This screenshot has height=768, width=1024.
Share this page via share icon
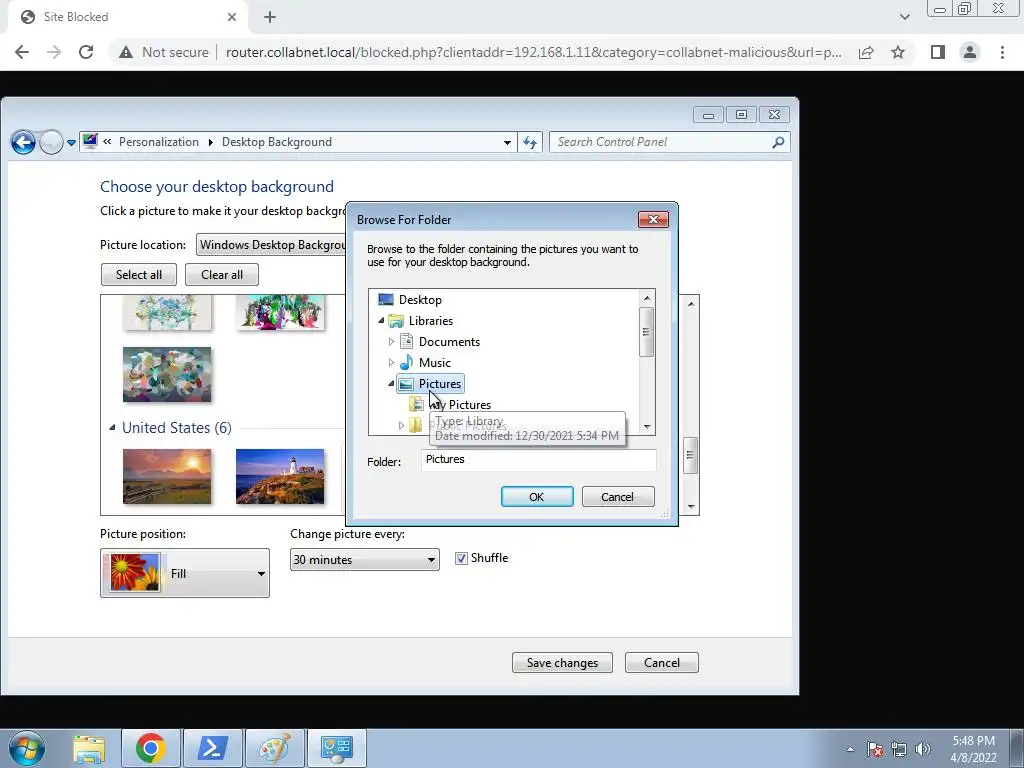[866, 52]
